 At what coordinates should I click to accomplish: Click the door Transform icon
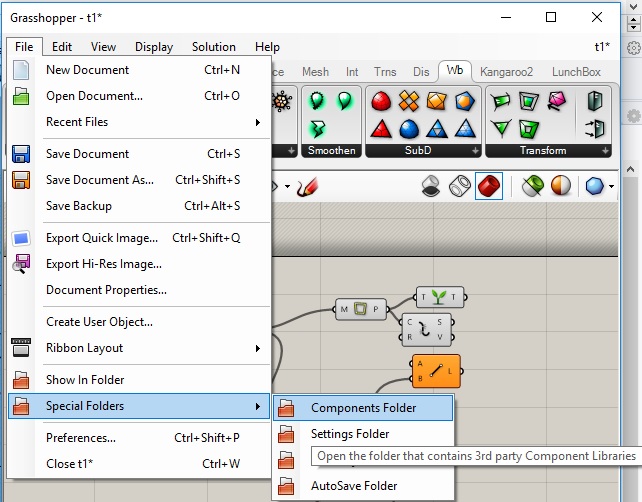[x=595, y=101]
